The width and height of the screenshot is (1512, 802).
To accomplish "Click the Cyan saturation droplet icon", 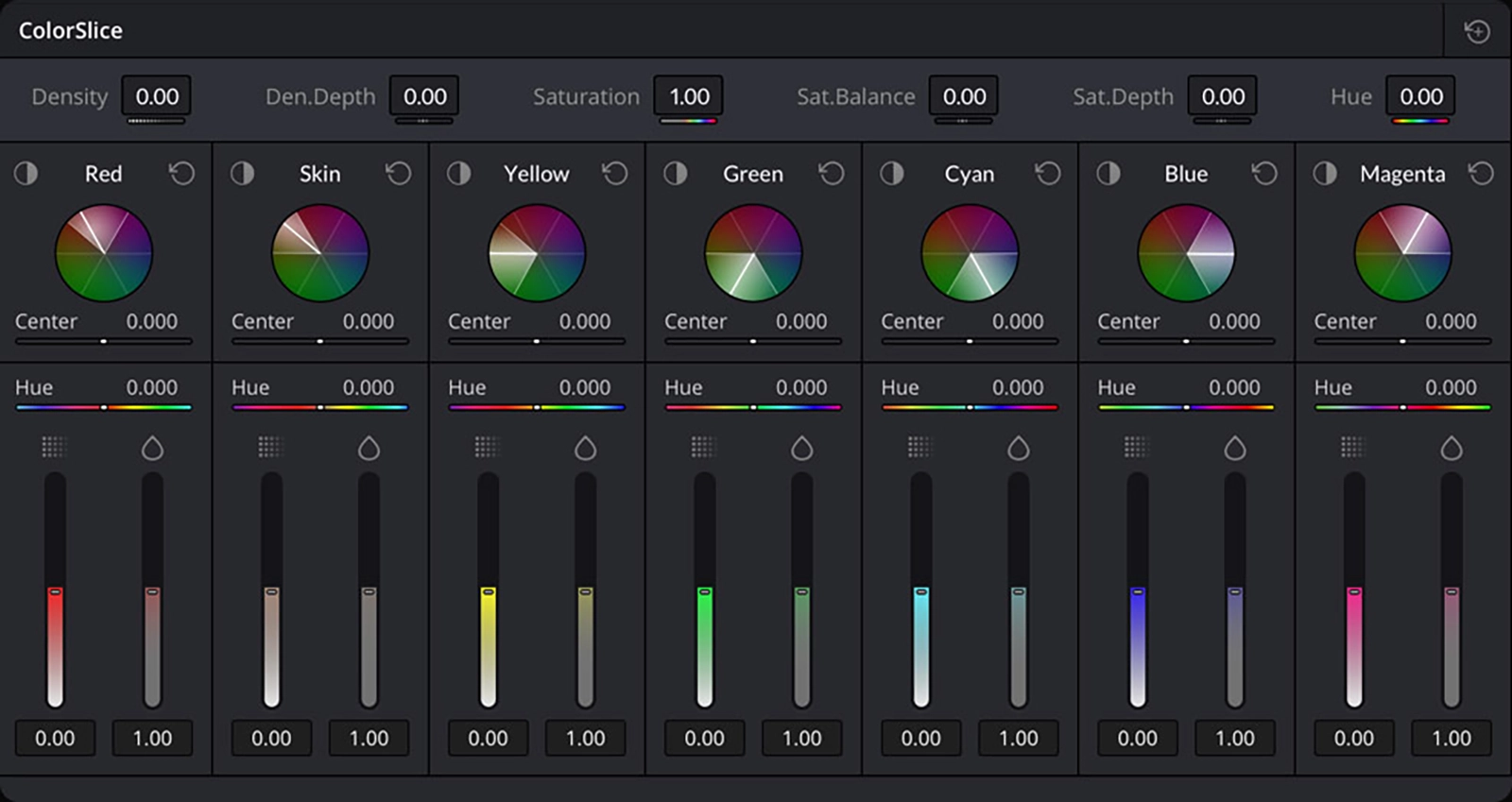I will [1018, 448].
